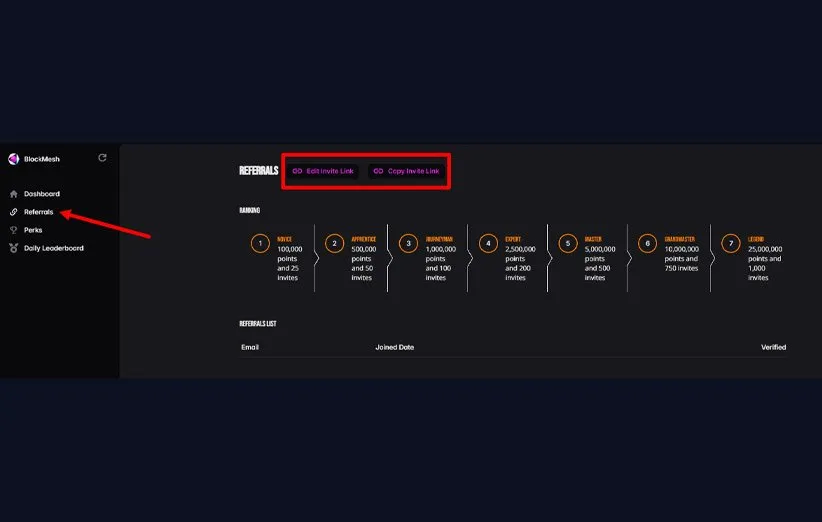Click the Verified column header
The height and width of the screenshot is (522, 822).
tap(773, 347)
